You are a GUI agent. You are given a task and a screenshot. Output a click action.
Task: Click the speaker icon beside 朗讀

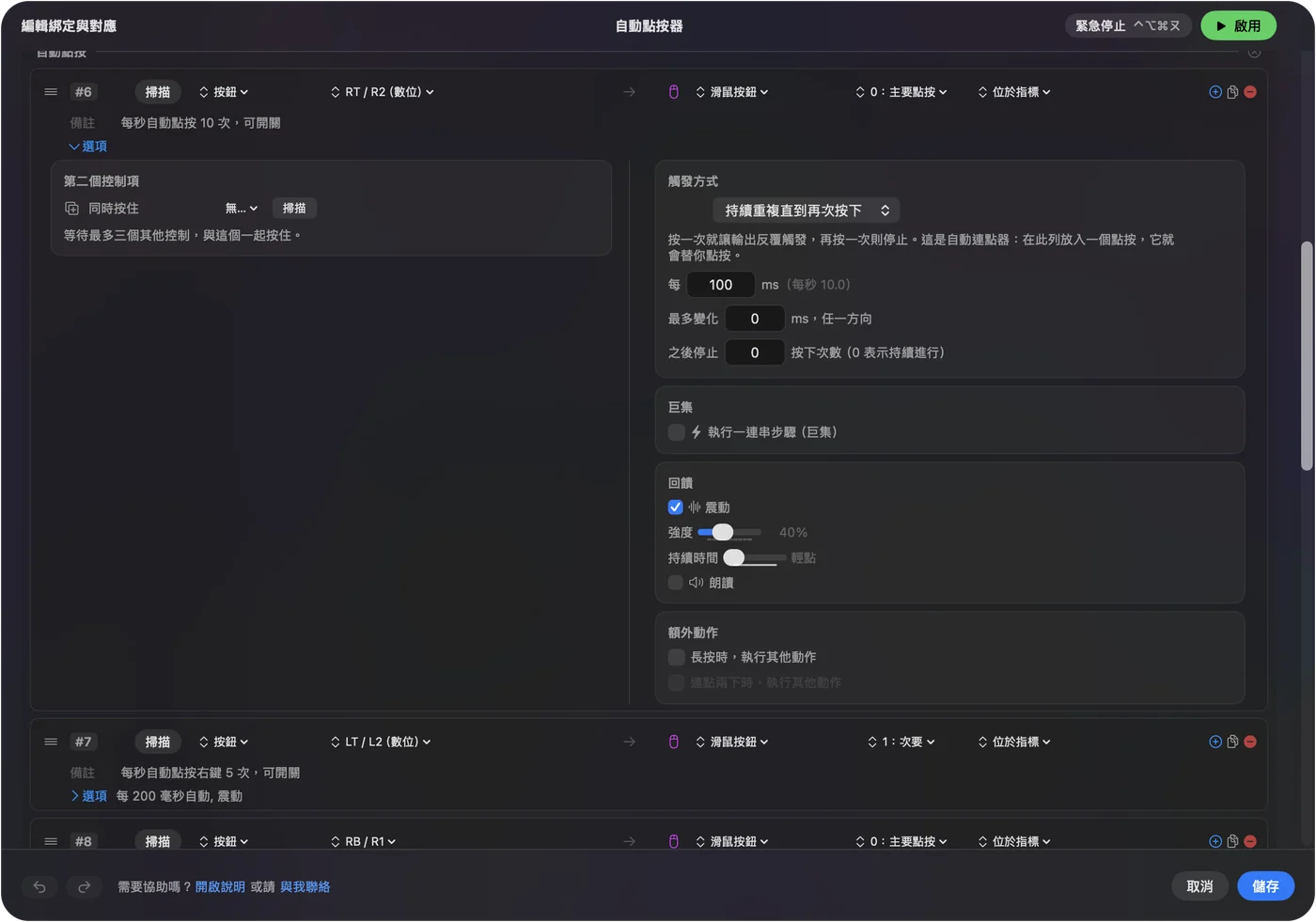[697, 583]
